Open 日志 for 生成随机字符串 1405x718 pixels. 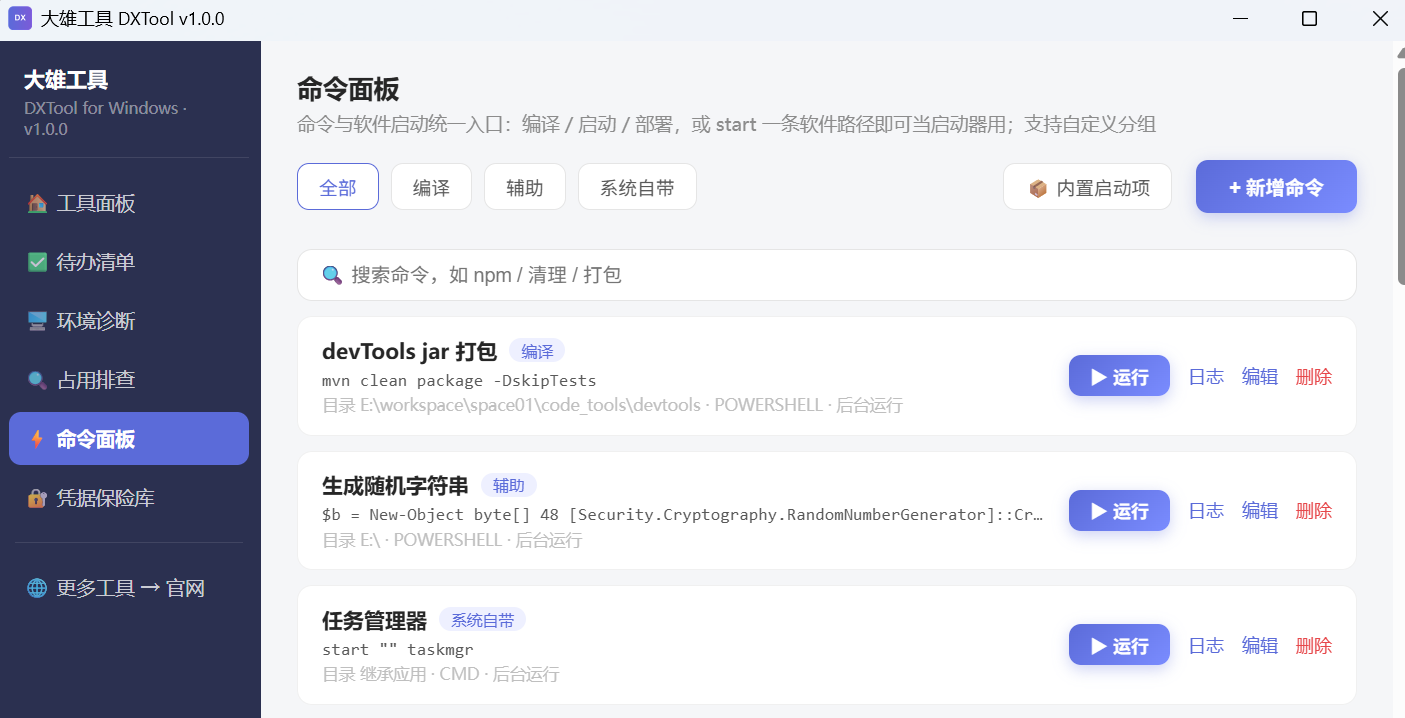tap(1206, 511)
